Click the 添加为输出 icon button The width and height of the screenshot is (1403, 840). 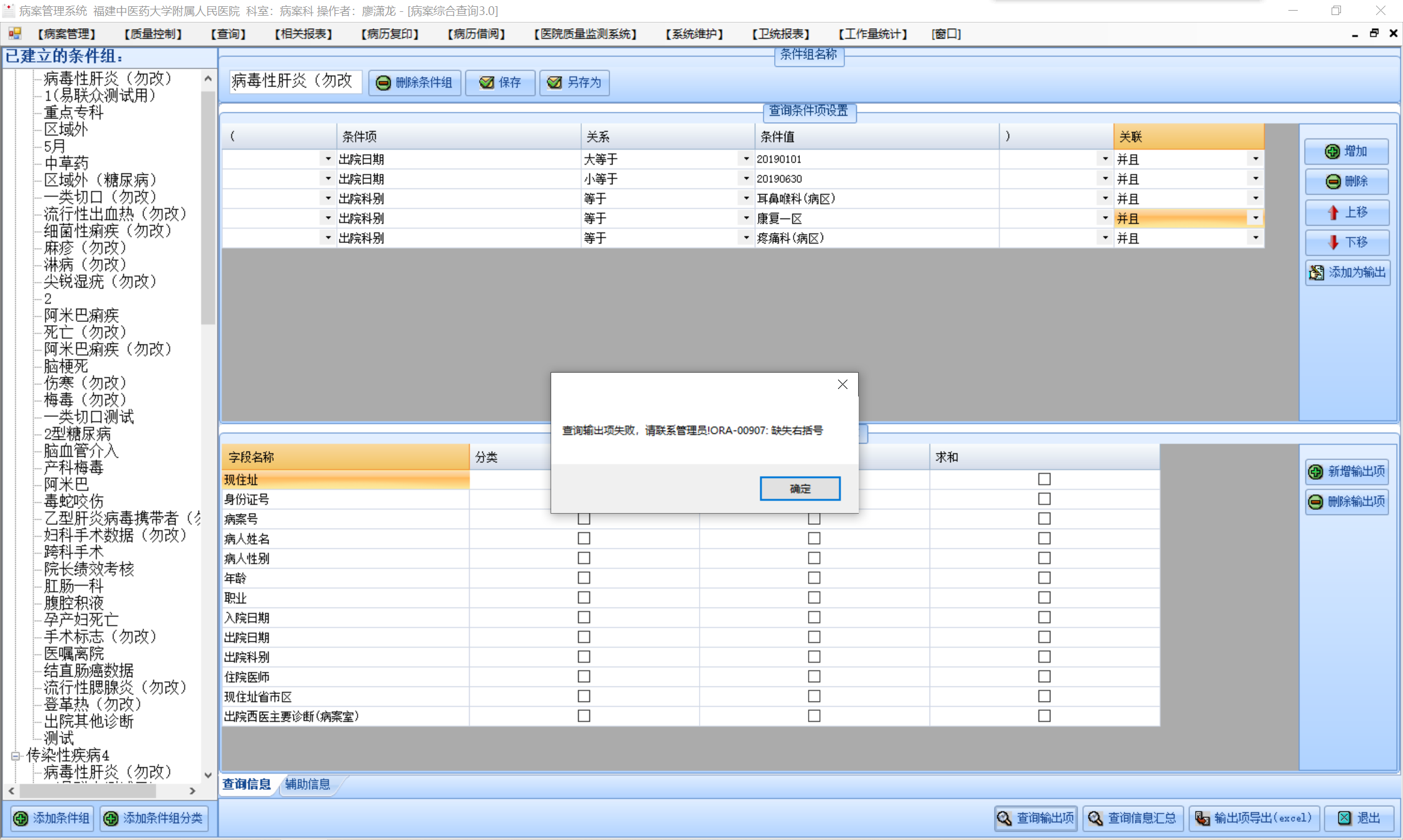point(1317,272)
